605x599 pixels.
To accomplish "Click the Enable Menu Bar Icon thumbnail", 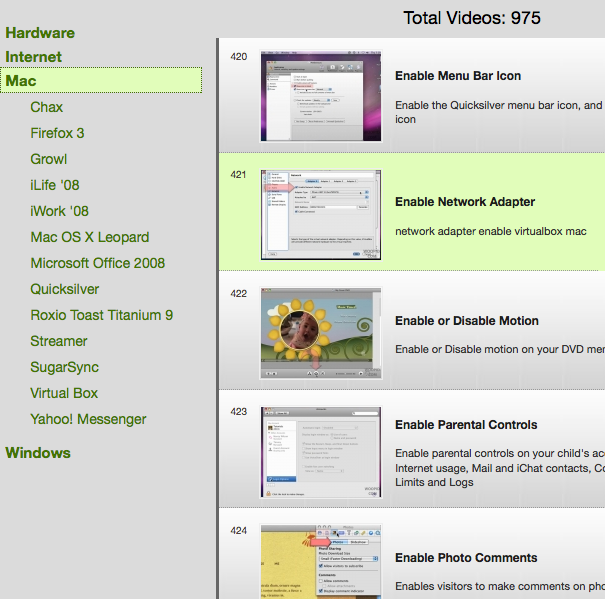I will 321,96.
